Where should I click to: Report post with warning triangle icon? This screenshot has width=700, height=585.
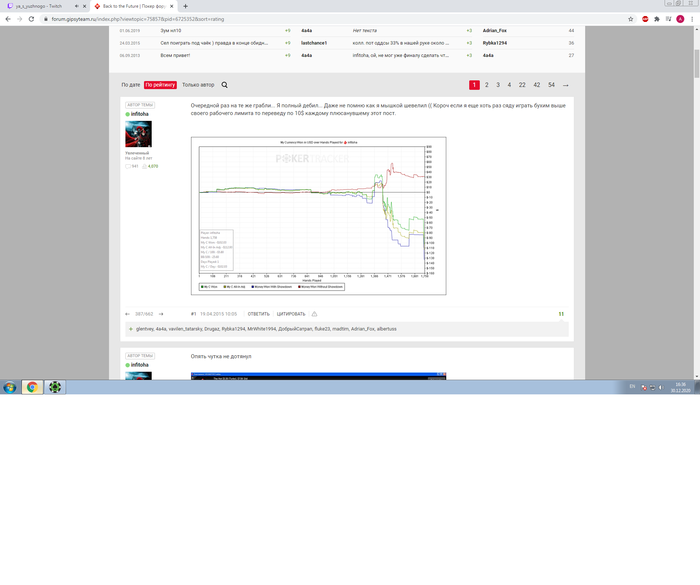(314, 314)
